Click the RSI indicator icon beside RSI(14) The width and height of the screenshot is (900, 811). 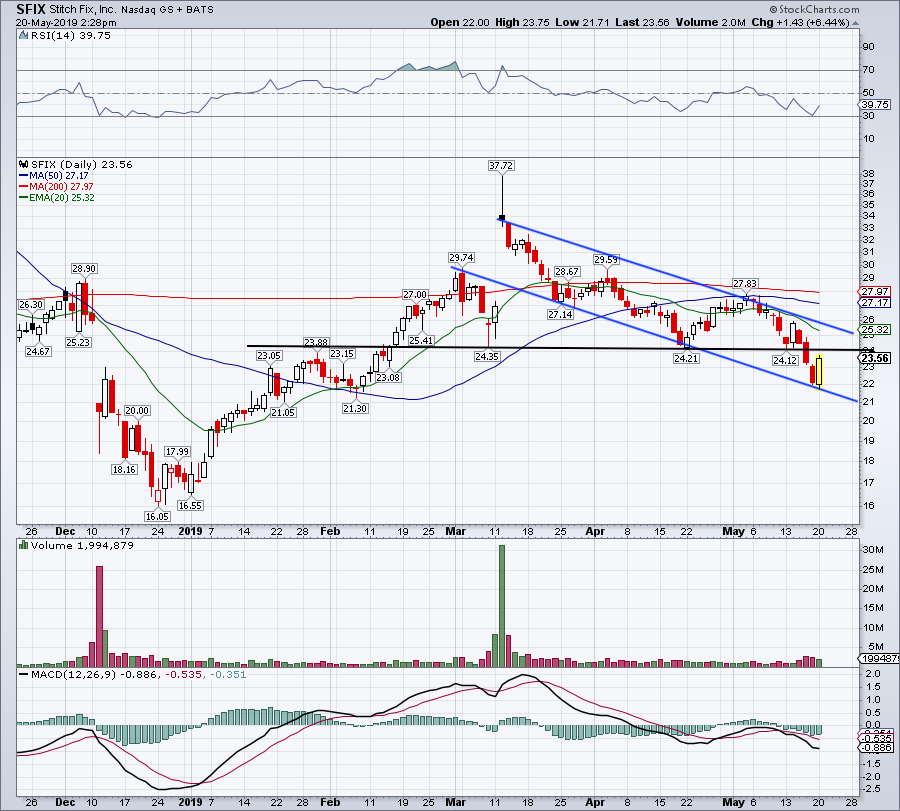pos(23,36)
